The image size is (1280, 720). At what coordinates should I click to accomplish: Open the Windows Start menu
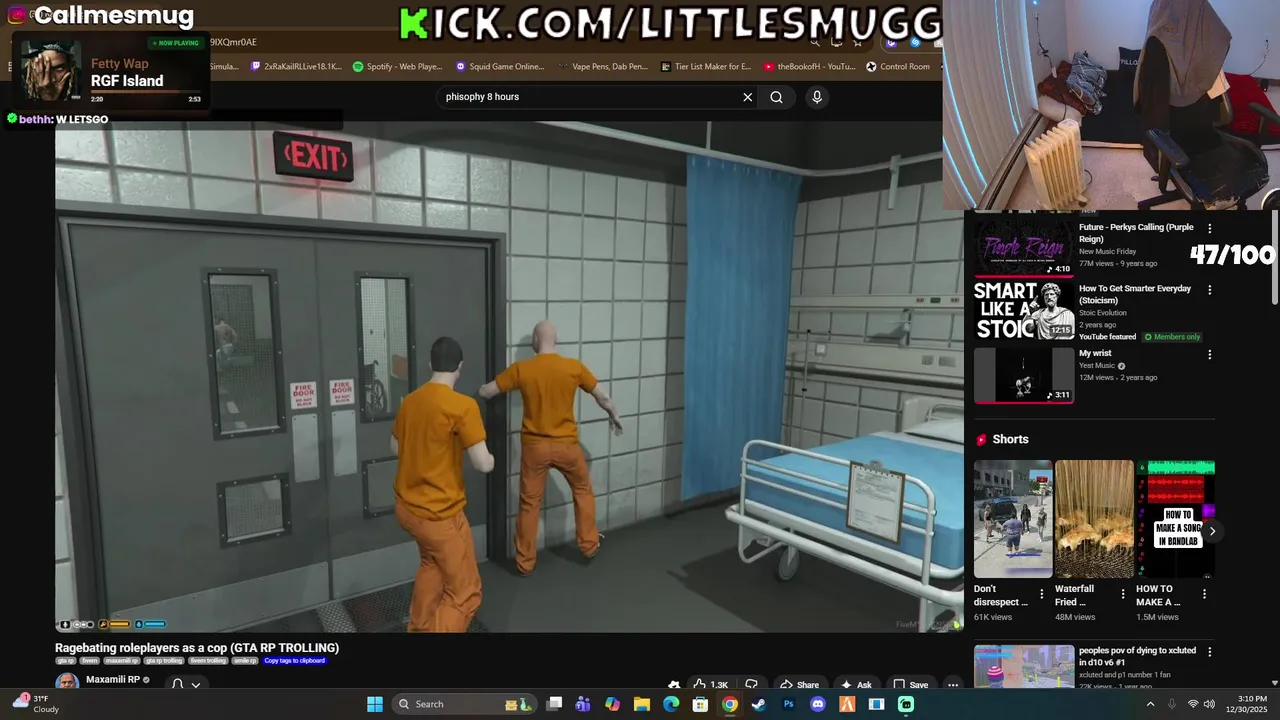[x=375, y=704]
